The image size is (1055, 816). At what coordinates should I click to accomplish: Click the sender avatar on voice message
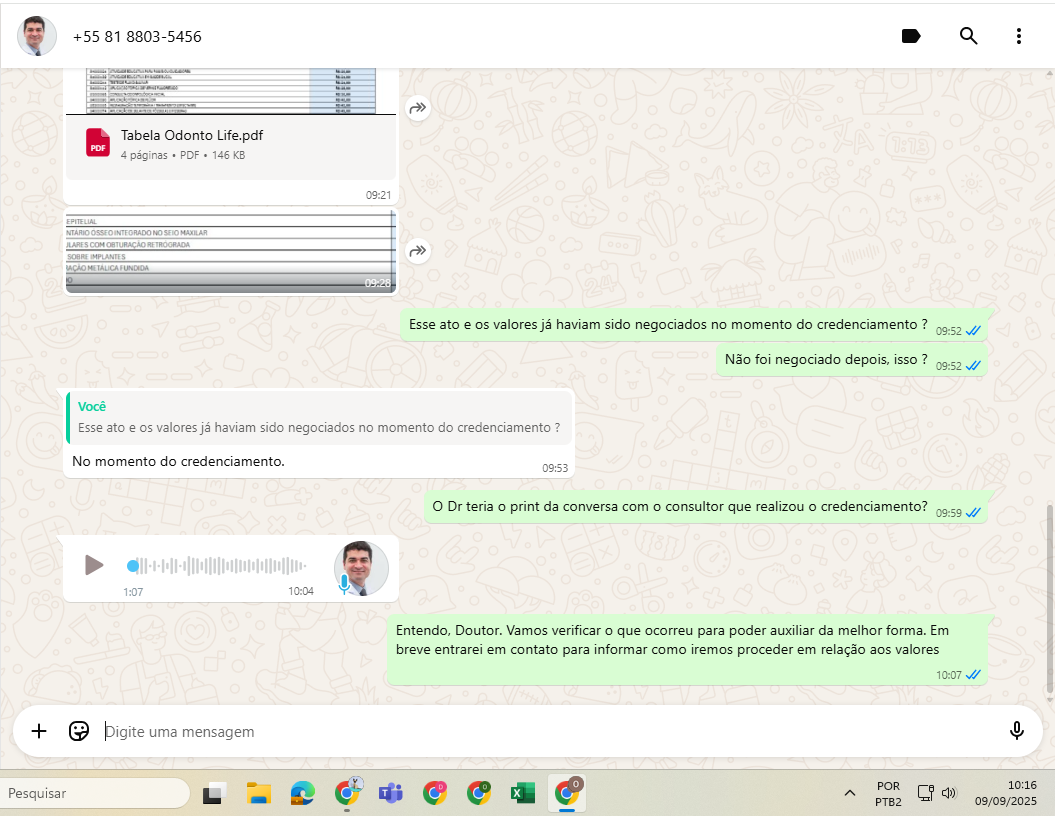(361, 568)
